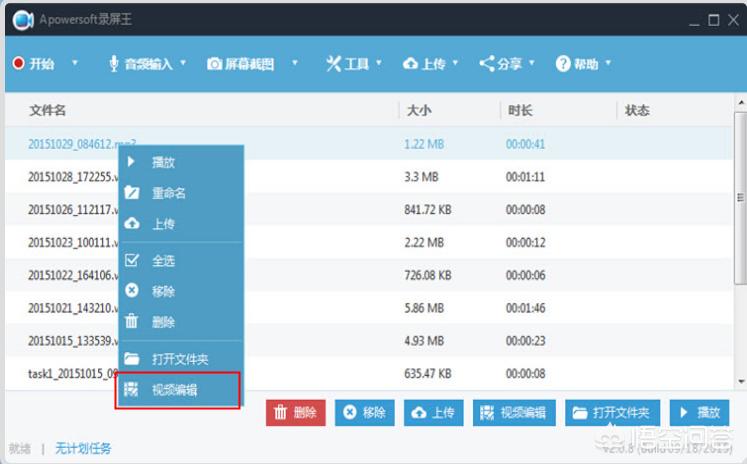Choose 重命名 from the context menu
Viewport: 747px width, 464px height.
click(x=181, y=193)
